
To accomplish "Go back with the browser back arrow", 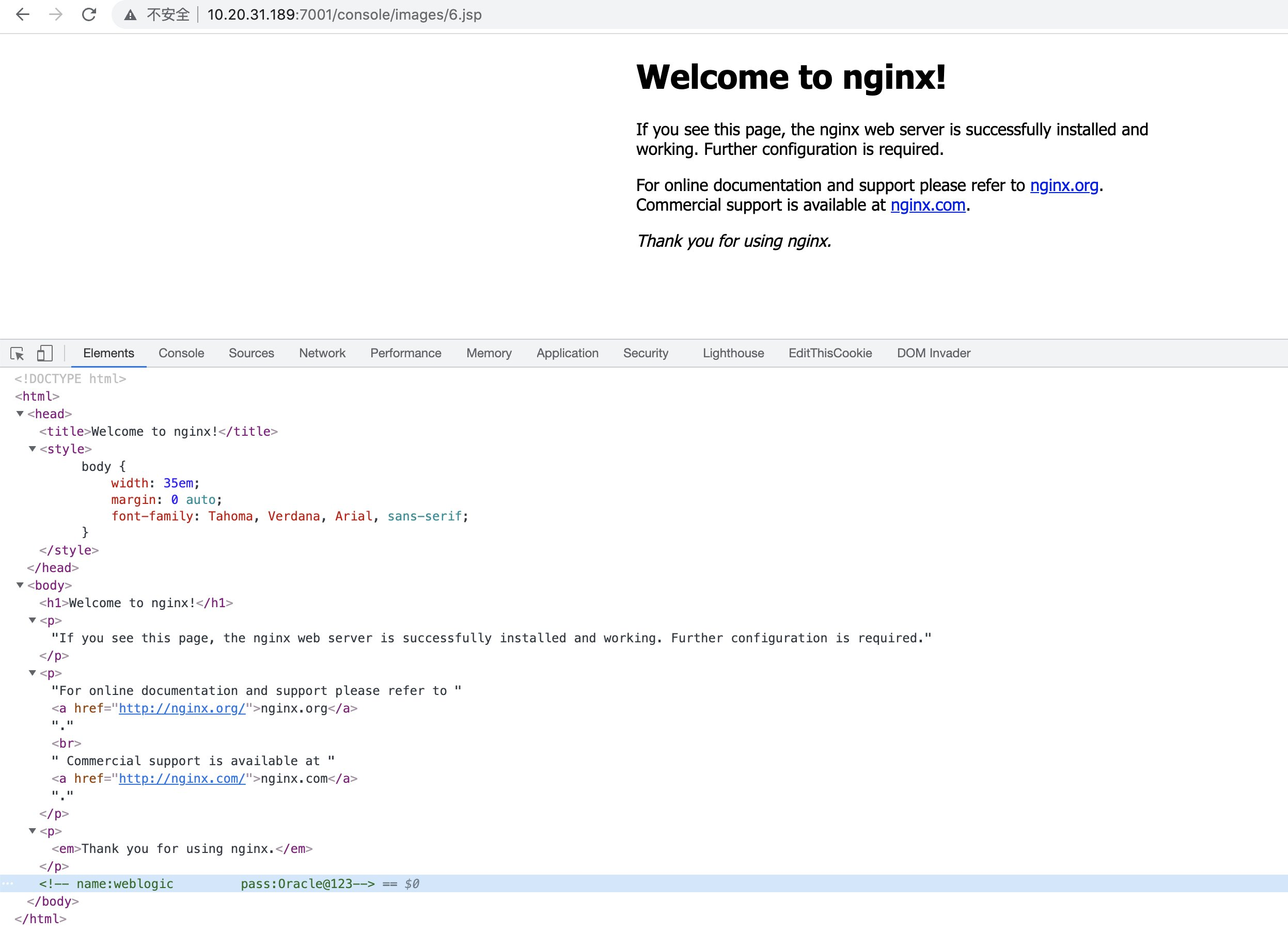I will click(x=22, y=14).
